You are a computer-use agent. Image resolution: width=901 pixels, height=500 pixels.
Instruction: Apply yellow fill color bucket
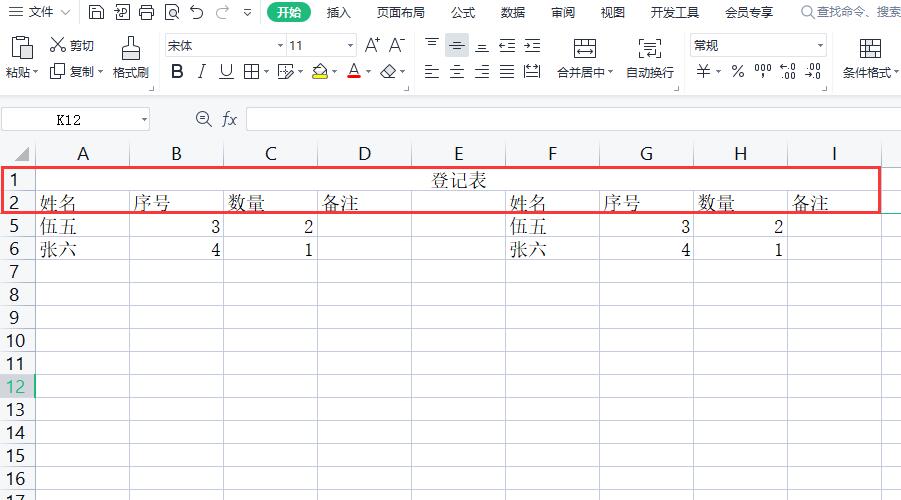tap(319, 72)
